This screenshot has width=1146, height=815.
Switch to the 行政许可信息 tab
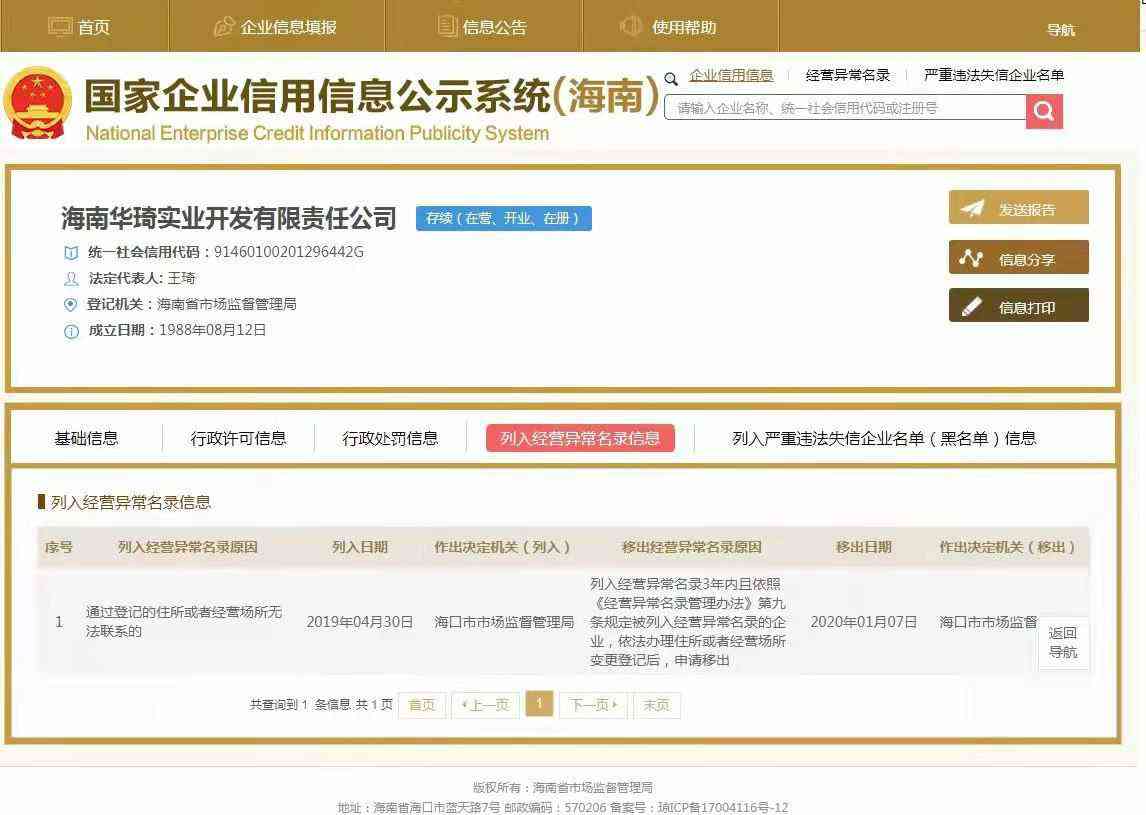[238, 438]
